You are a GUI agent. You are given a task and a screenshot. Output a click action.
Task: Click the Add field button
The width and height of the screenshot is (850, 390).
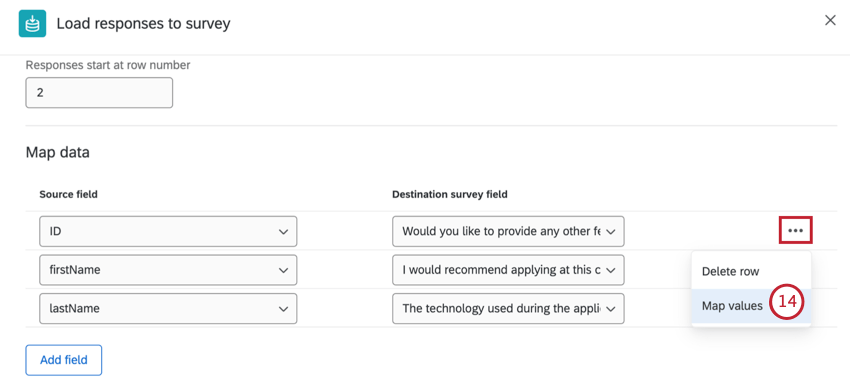click(x=63, y=360)
